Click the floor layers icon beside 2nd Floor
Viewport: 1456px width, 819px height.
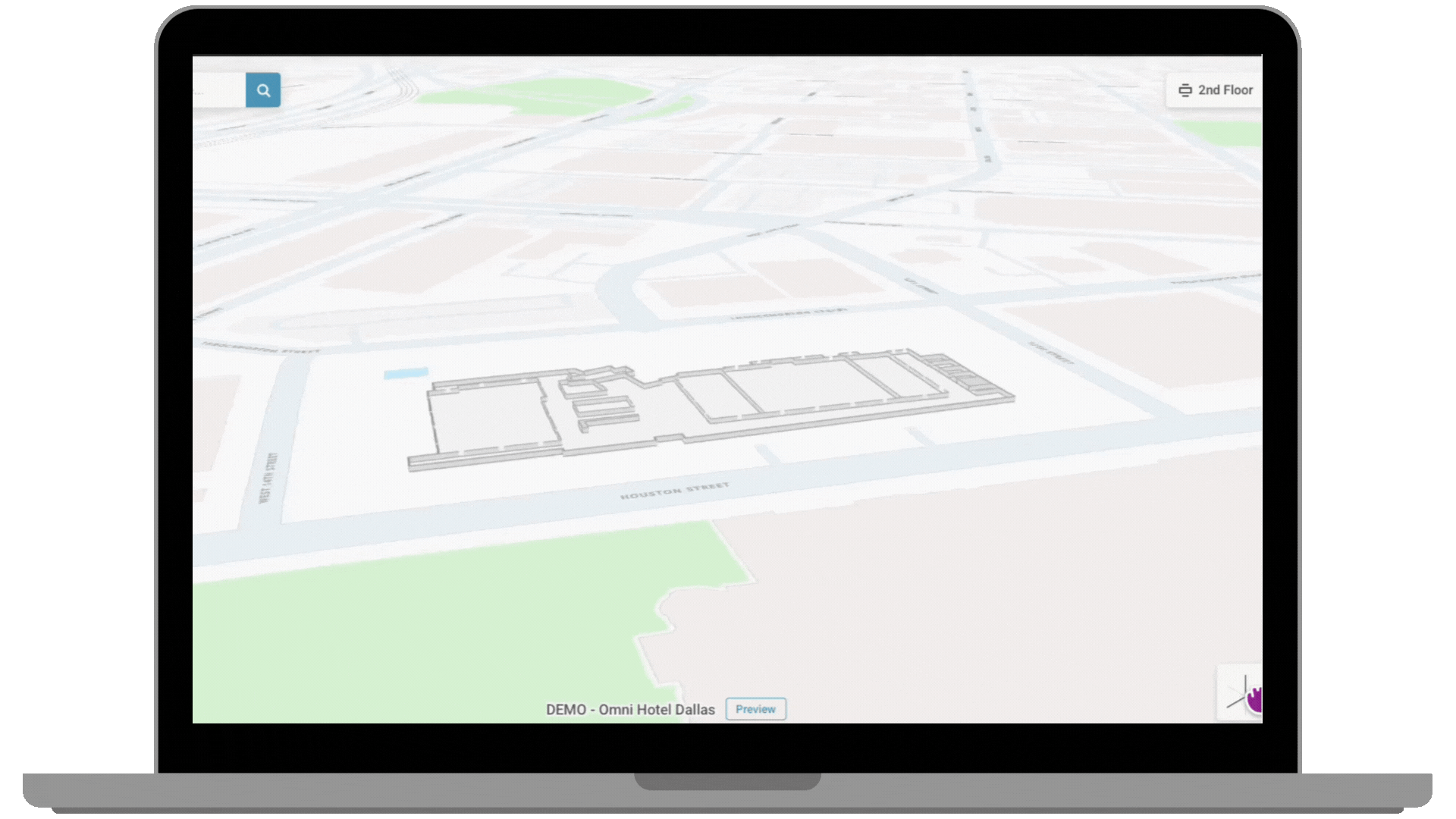(1185, 90)
